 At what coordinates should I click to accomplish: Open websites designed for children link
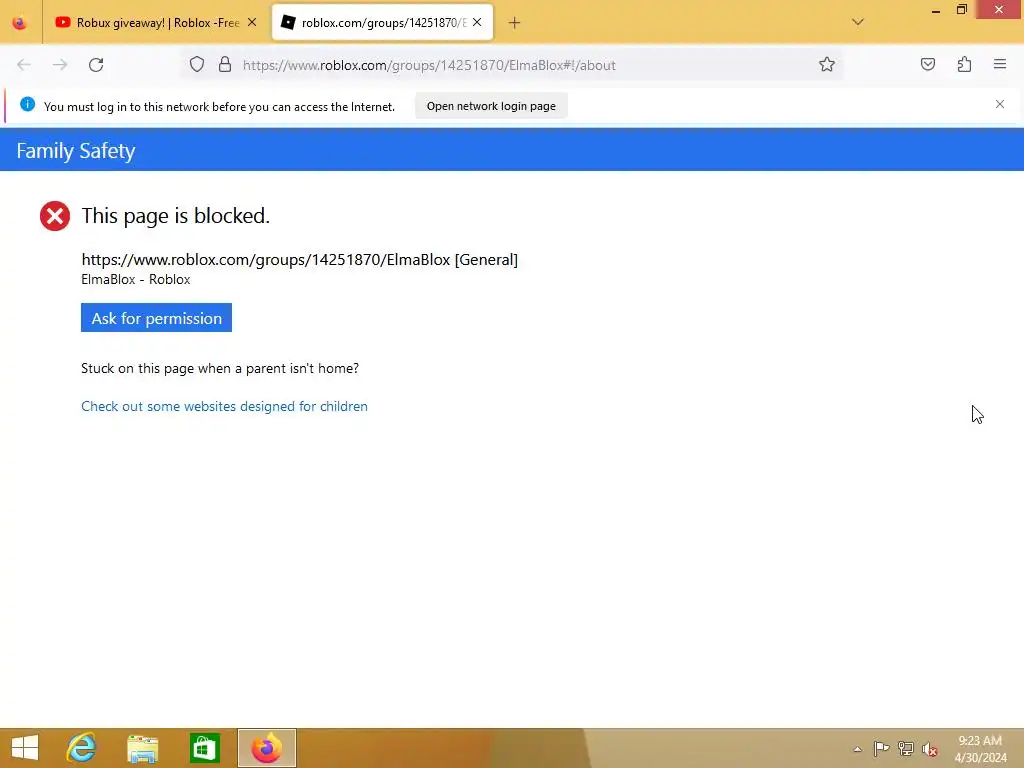pyautogui.click(x=224, y=406)
